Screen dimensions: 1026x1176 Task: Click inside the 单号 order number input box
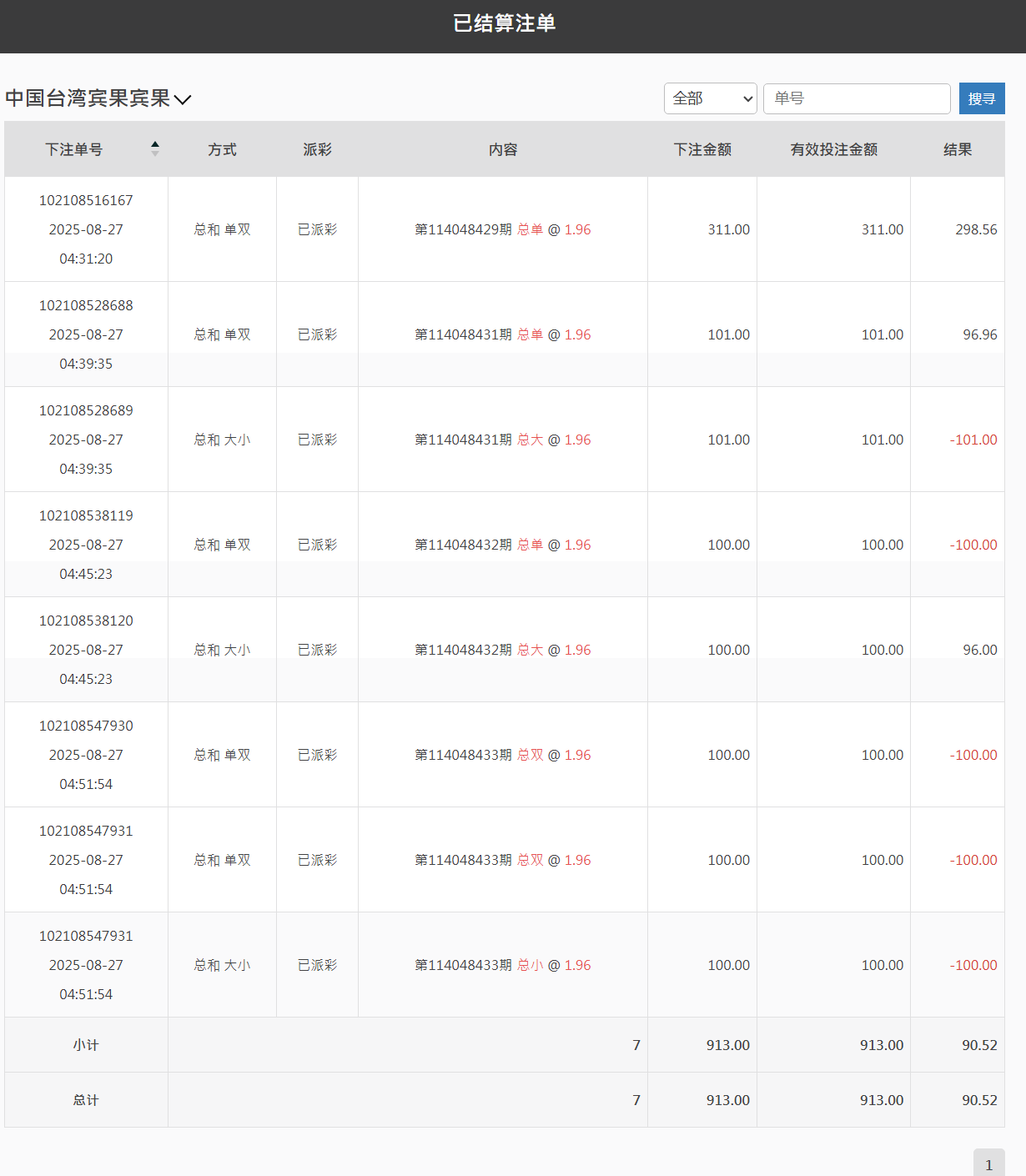857,98
